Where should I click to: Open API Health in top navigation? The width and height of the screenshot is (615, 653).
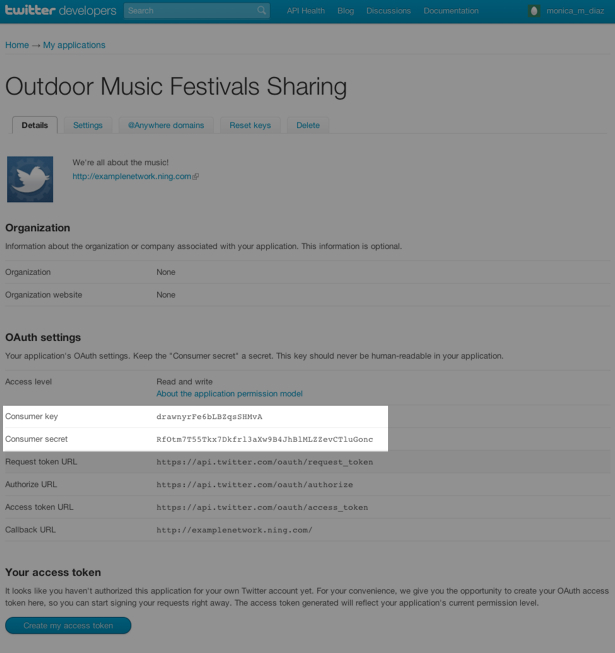306,11
